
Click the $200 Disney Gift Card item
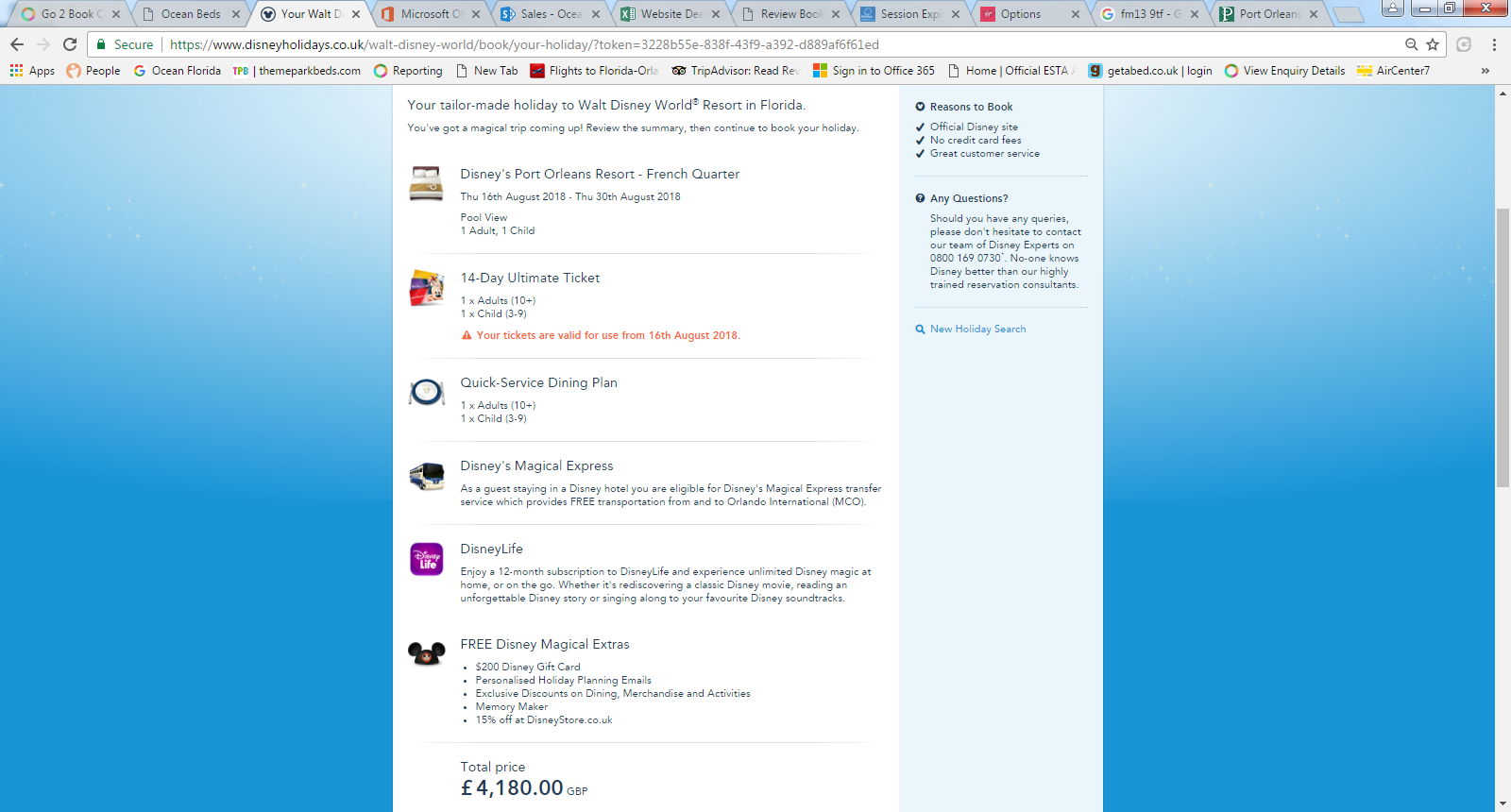pos(528,667)
